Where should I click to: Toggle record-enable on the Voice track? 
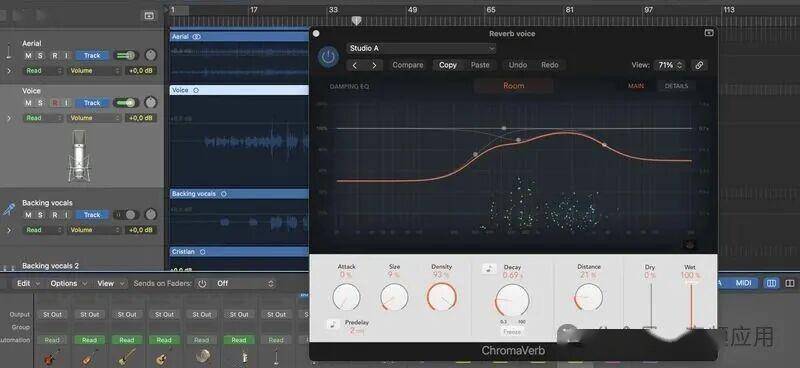(x=54, y=103)
